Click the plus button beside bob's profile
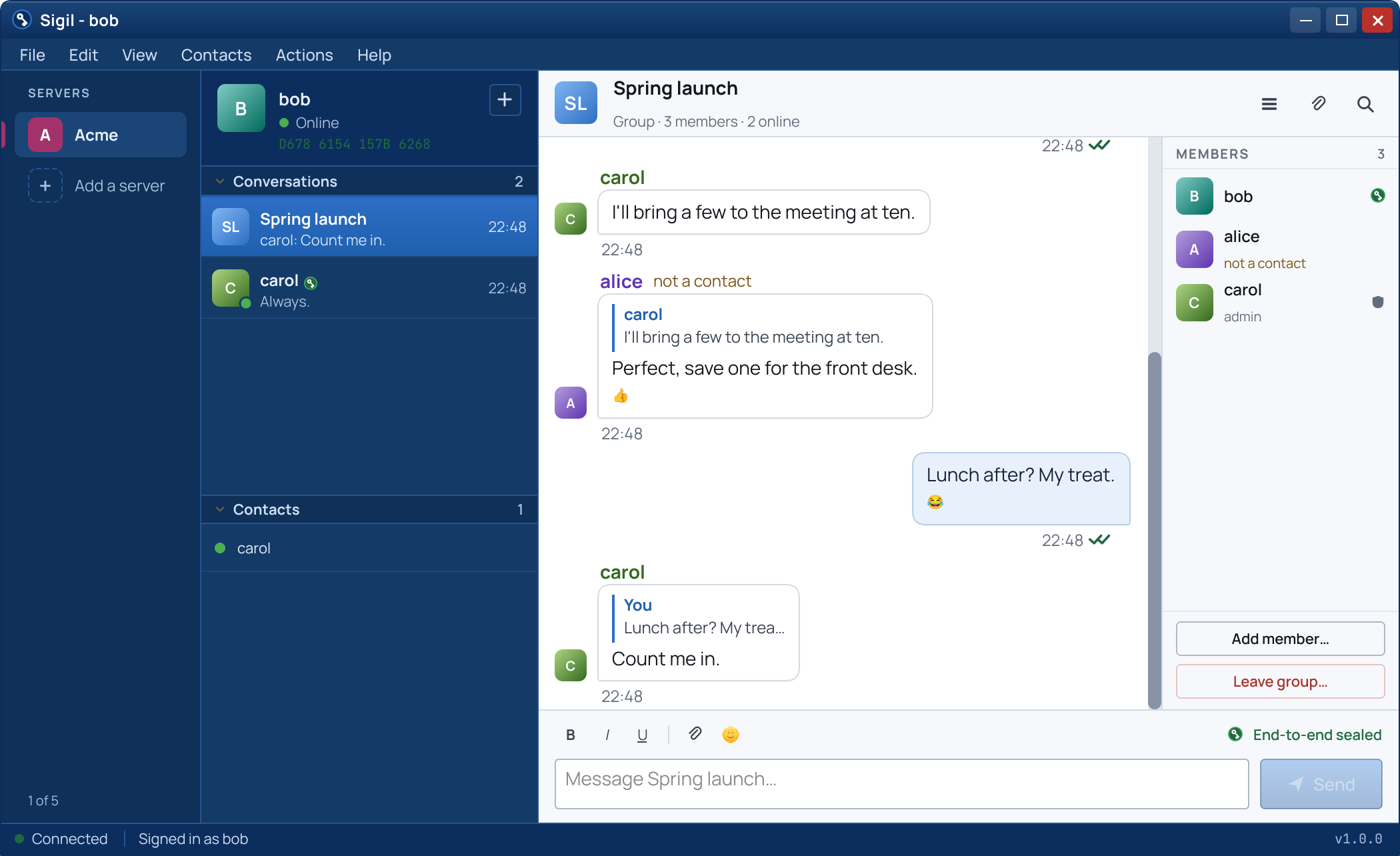 pyautogui.click(x=505, y=100)
